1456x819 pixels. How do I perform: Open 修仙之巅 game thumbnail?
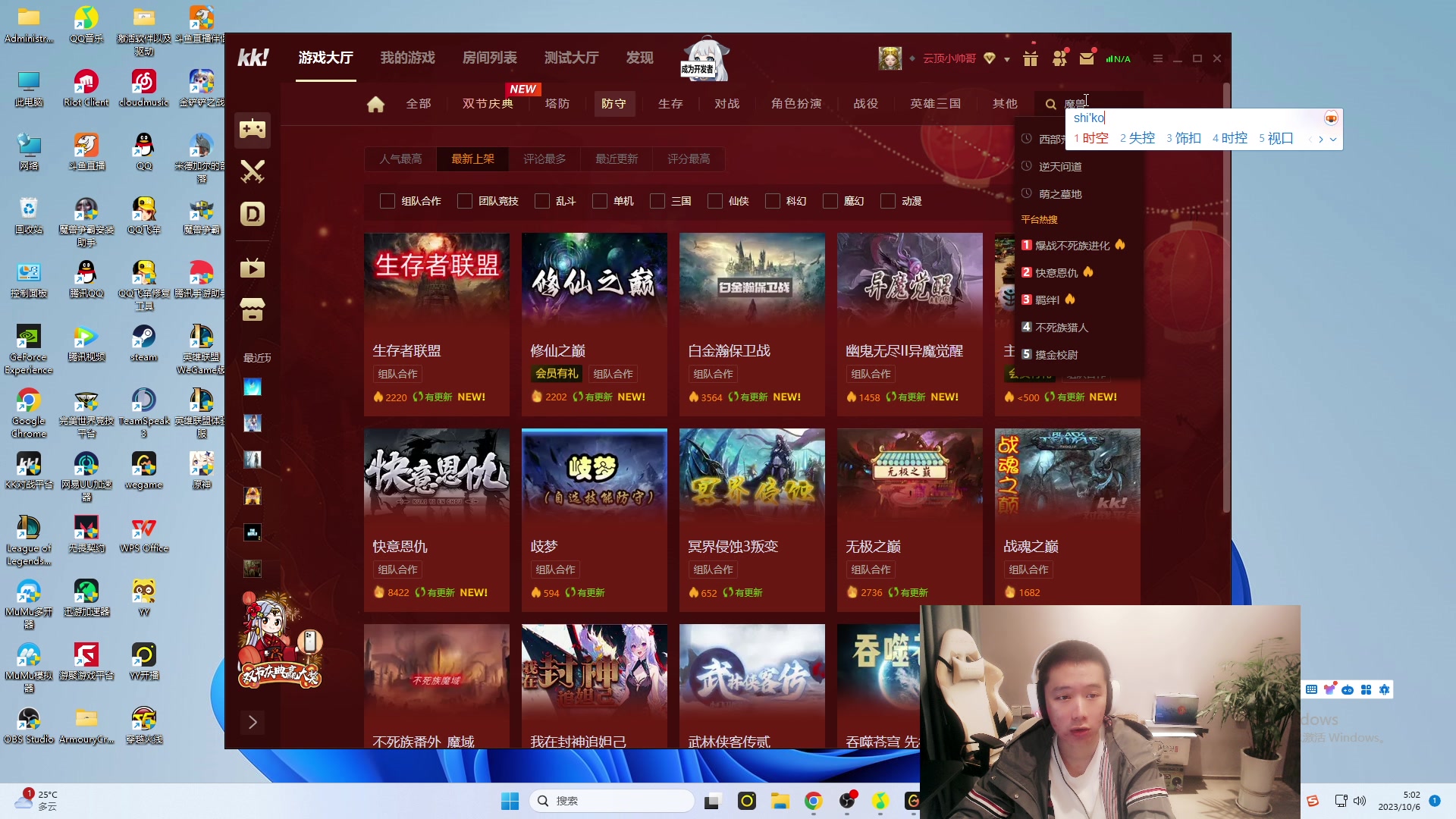(x=595, y=281)
